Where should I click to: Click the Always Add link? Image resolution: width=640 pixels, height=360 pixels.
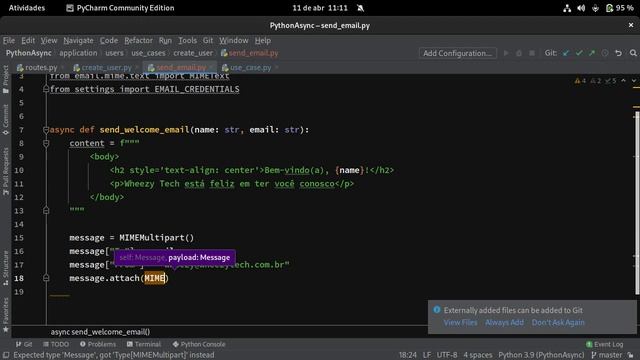504,322
